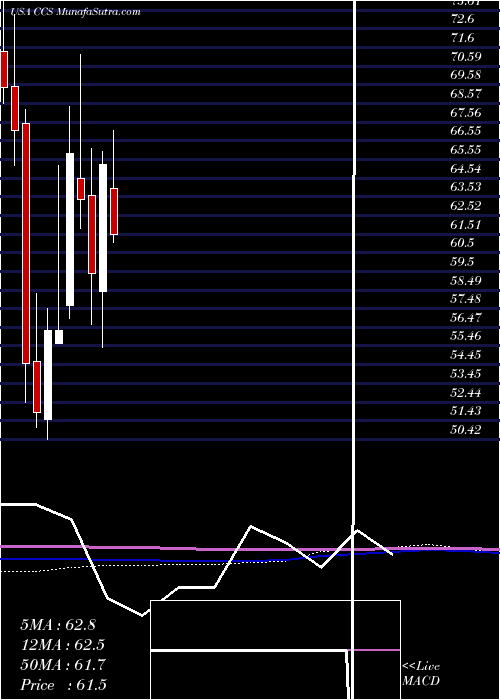Pick the 66.55 price label
Viewport: 500px width, 700px height.
click(466, 131)
